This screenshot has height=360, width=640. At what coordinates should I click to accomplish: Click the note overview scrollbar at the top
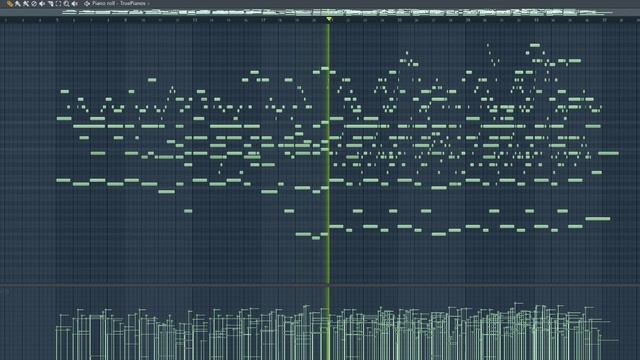[320, 12]
